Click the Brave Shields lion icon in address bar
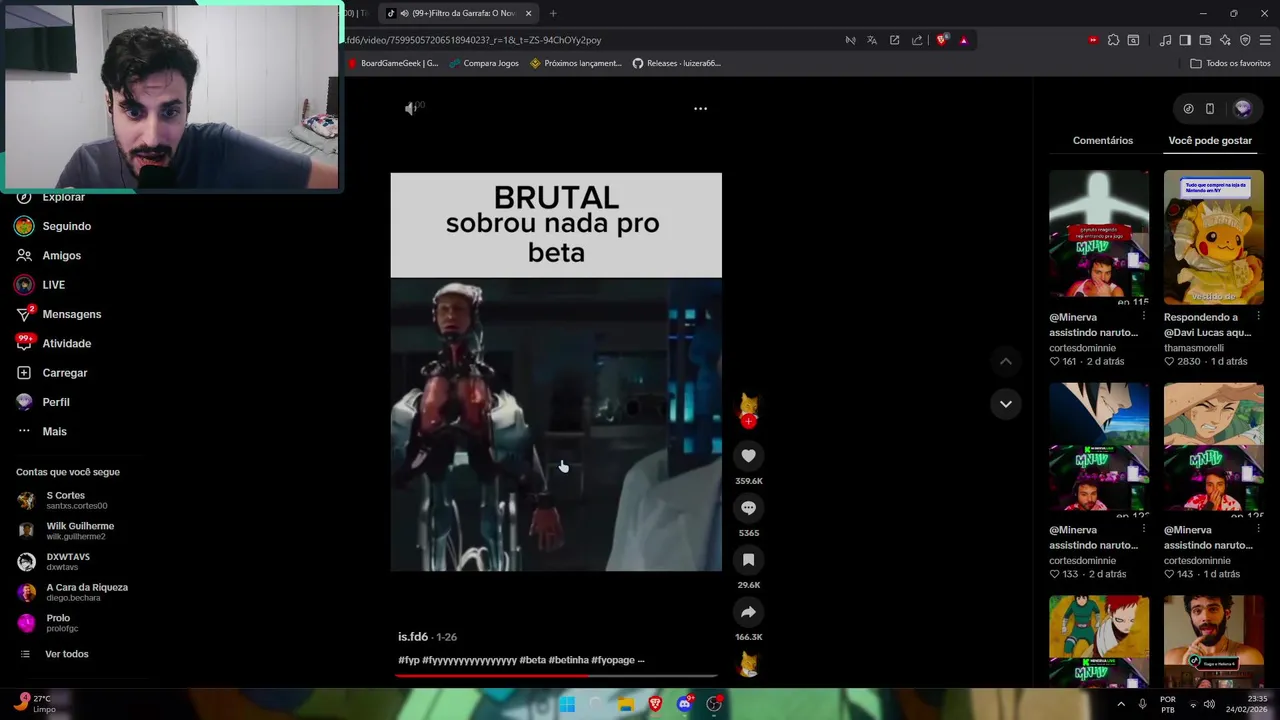 (941, 40)
